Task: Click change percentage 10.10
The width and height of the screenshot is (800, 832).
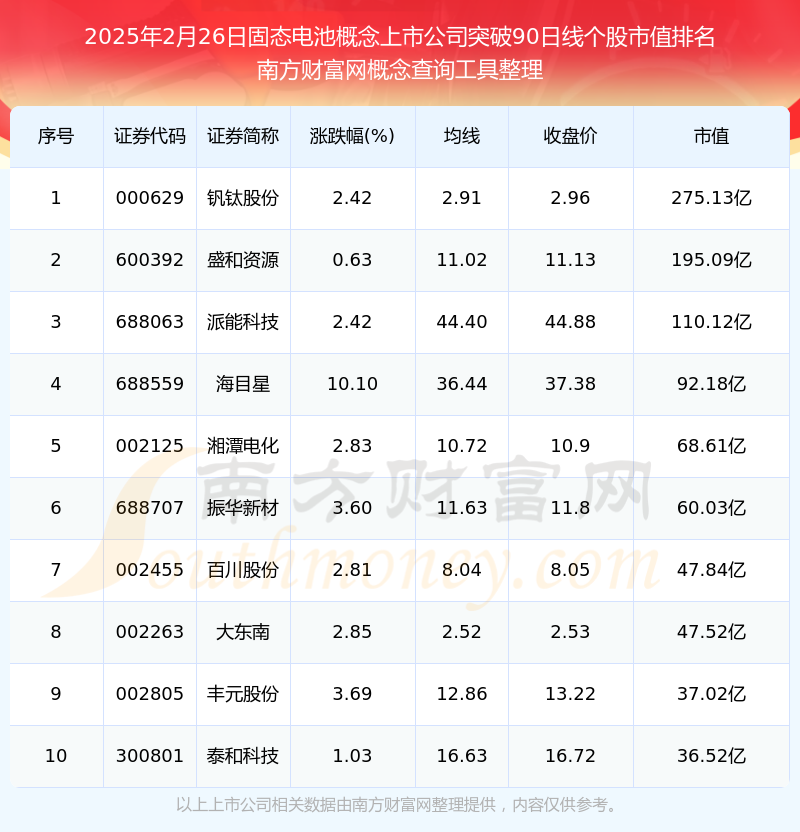Action: click(352, 384)
